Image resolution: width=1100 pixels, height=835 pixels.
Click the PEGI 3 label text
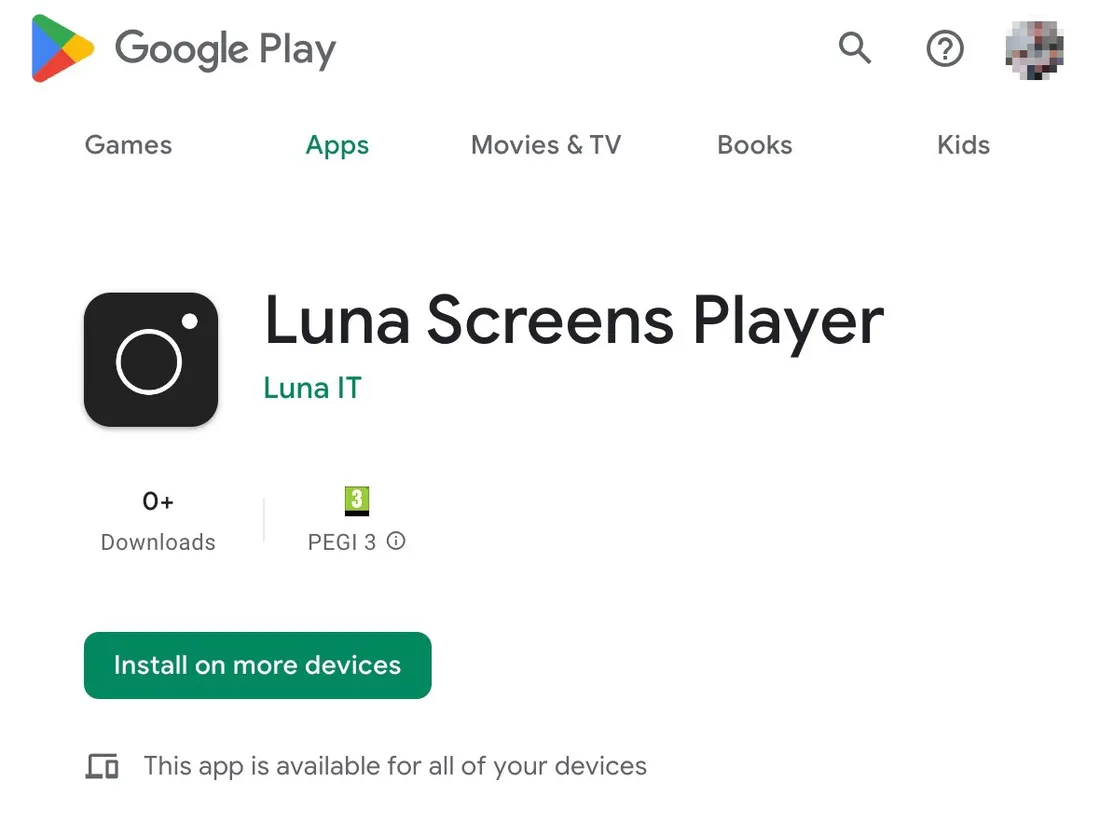[x=342, y=542]
